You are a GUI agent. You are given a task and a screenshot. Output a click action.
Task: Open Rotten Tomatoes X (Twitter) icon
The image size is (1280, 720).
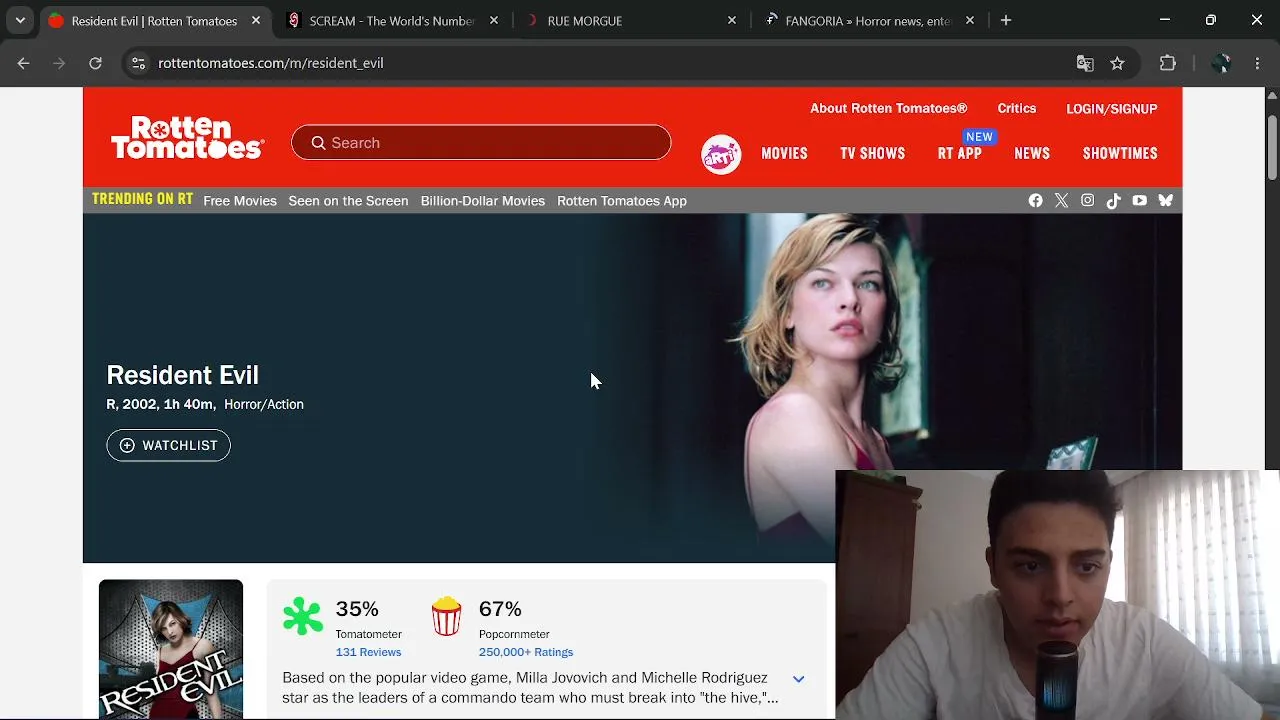tap(1061, 201)
